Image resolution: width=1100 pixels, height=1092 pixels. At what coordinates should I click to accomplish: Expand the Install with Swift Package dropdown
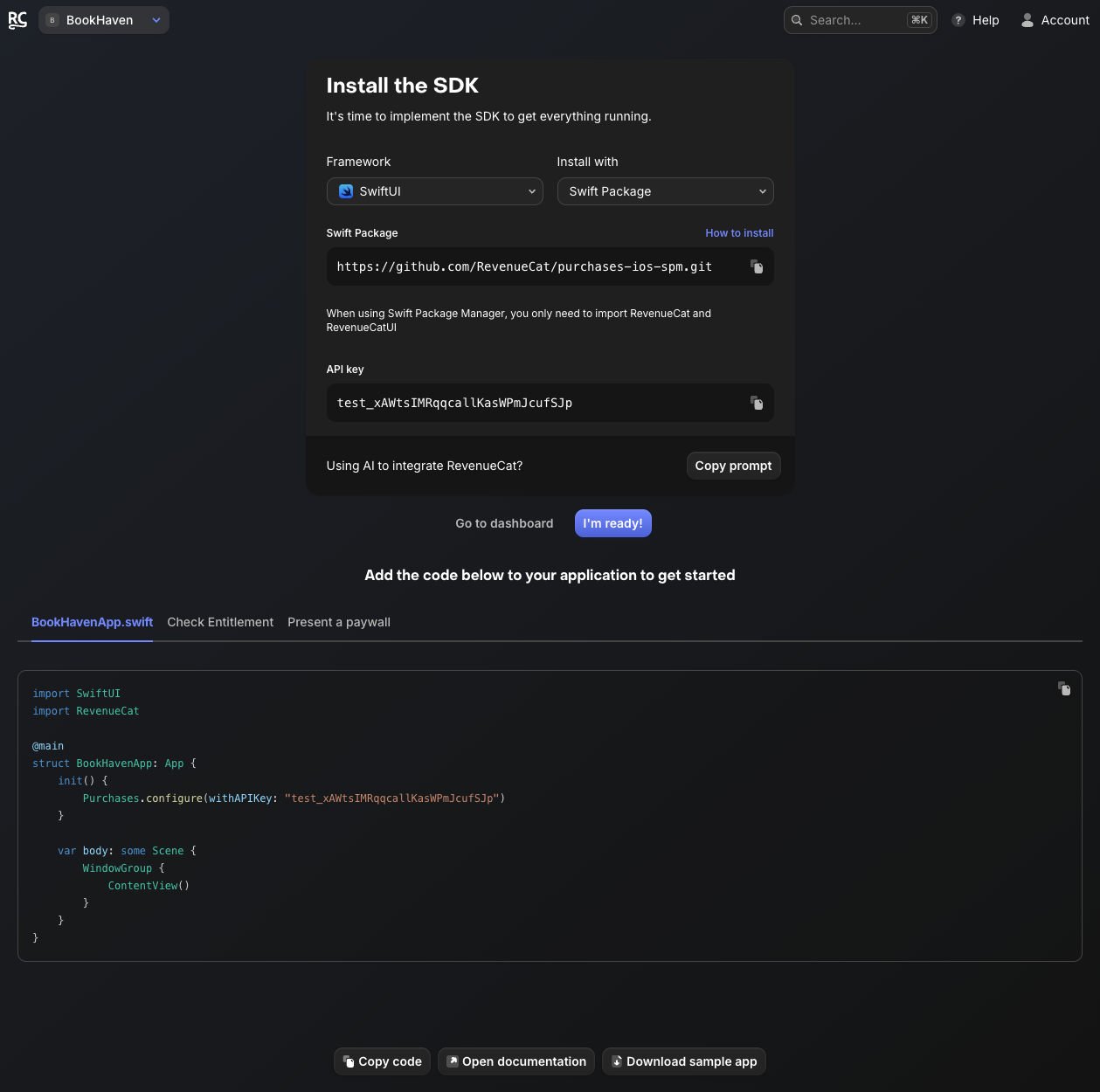click(x=665, y=191)
